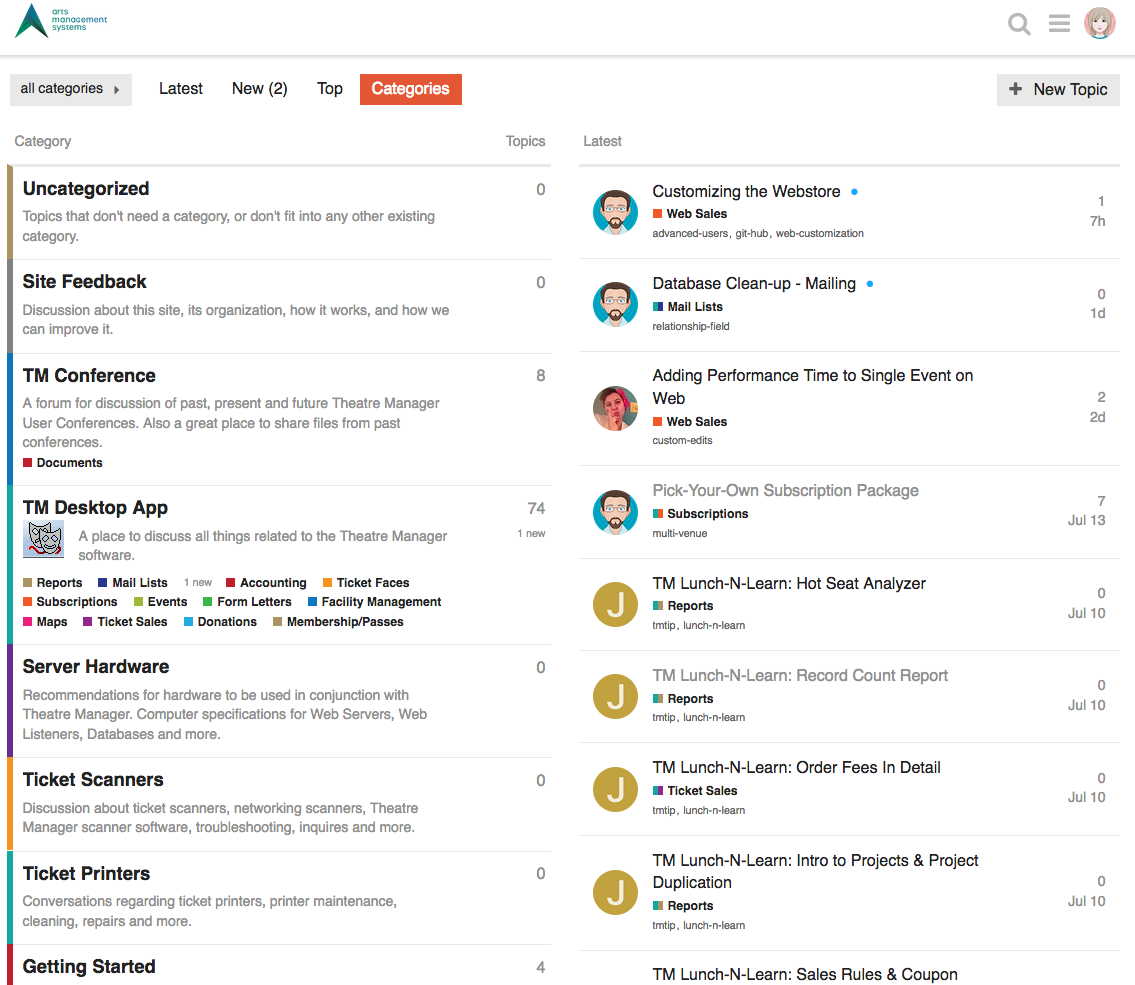The width and height of the screenshot is (1135, 985).
Task: Create a New Topic
Action: 1058,90
